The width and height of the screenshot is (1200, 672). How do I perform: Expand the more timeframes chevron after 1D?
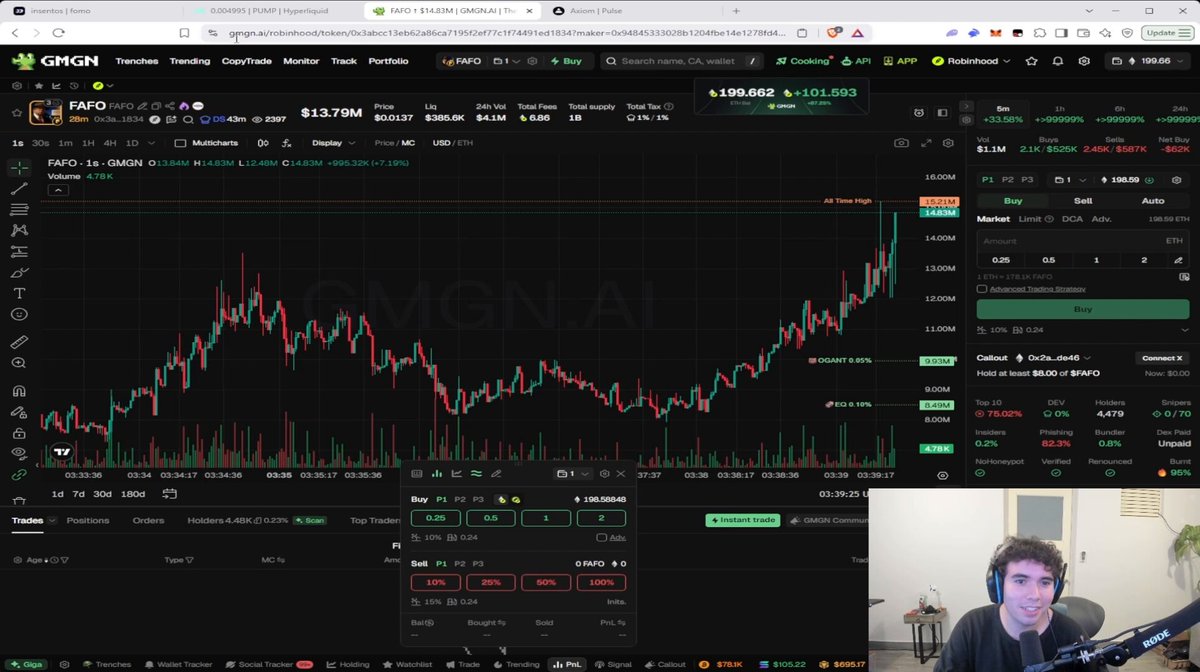152,143
